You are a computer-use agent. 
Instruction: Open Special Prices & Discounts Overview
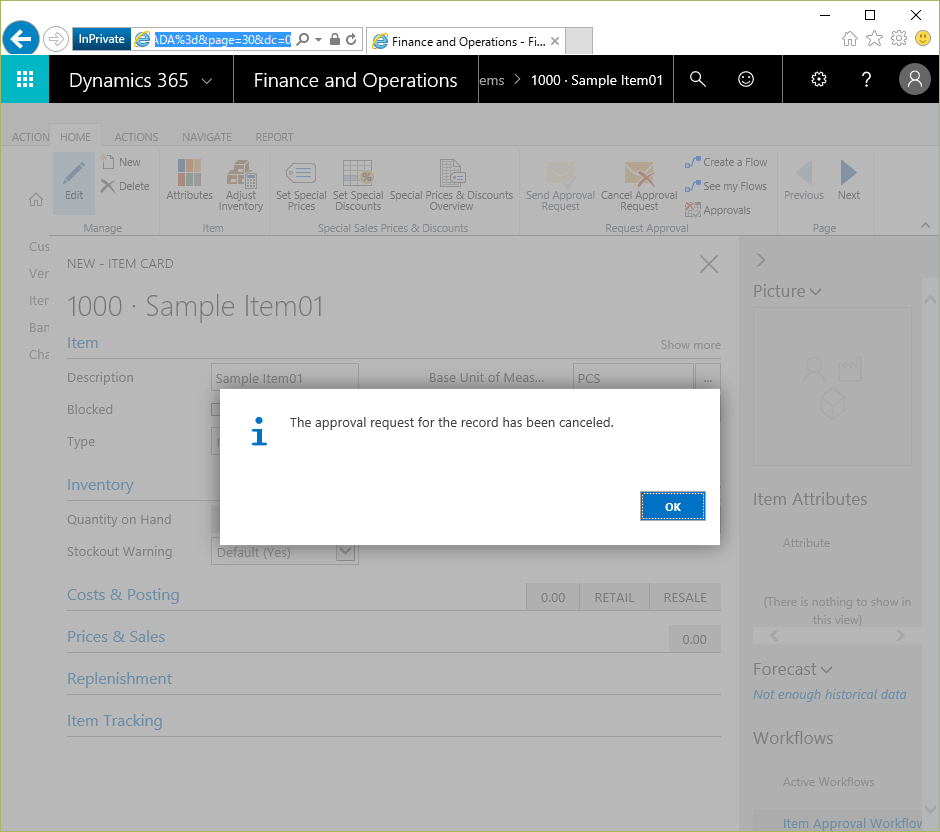451,186
